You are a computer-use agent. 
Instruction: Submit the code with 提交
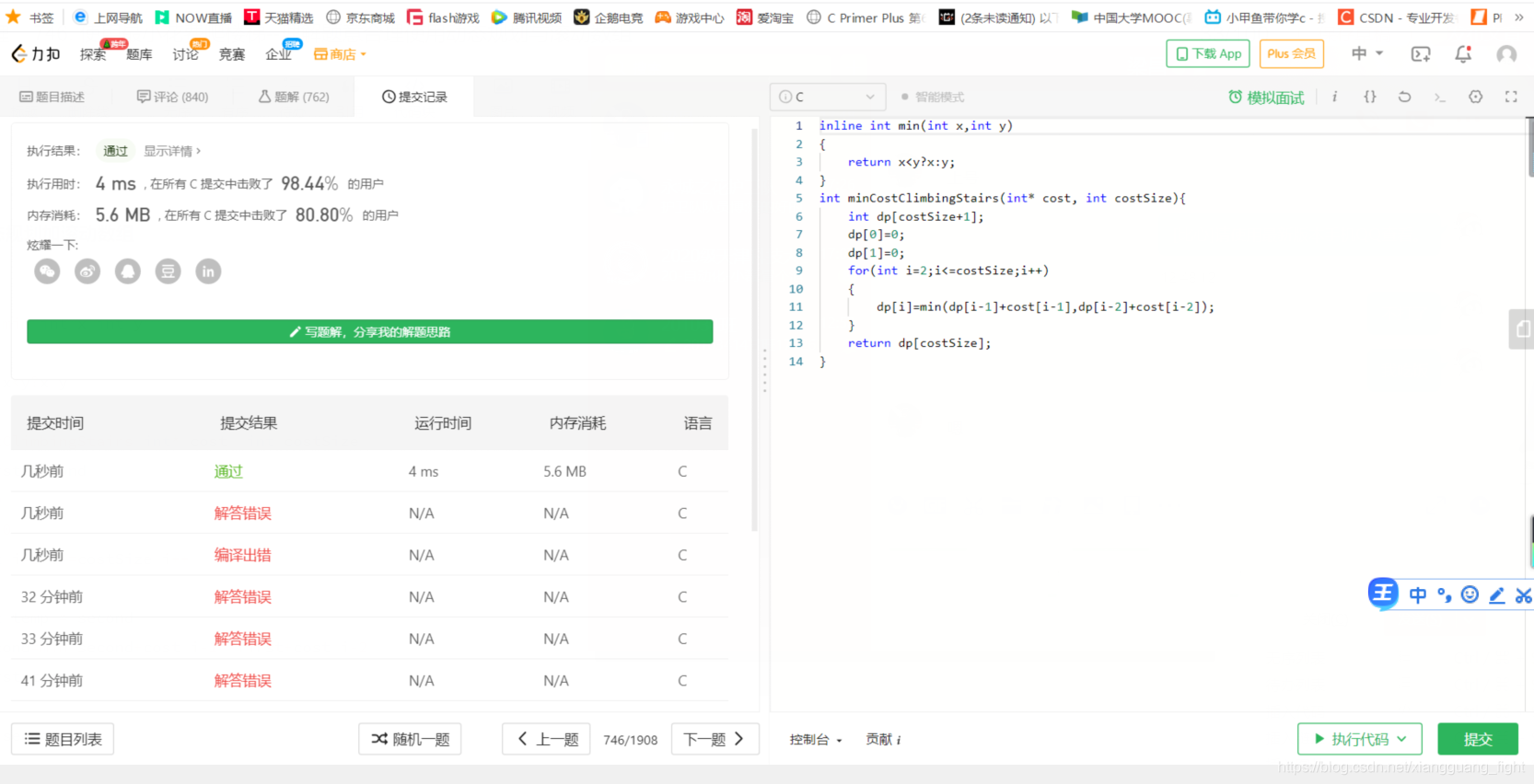click(x=1478, y=739)
